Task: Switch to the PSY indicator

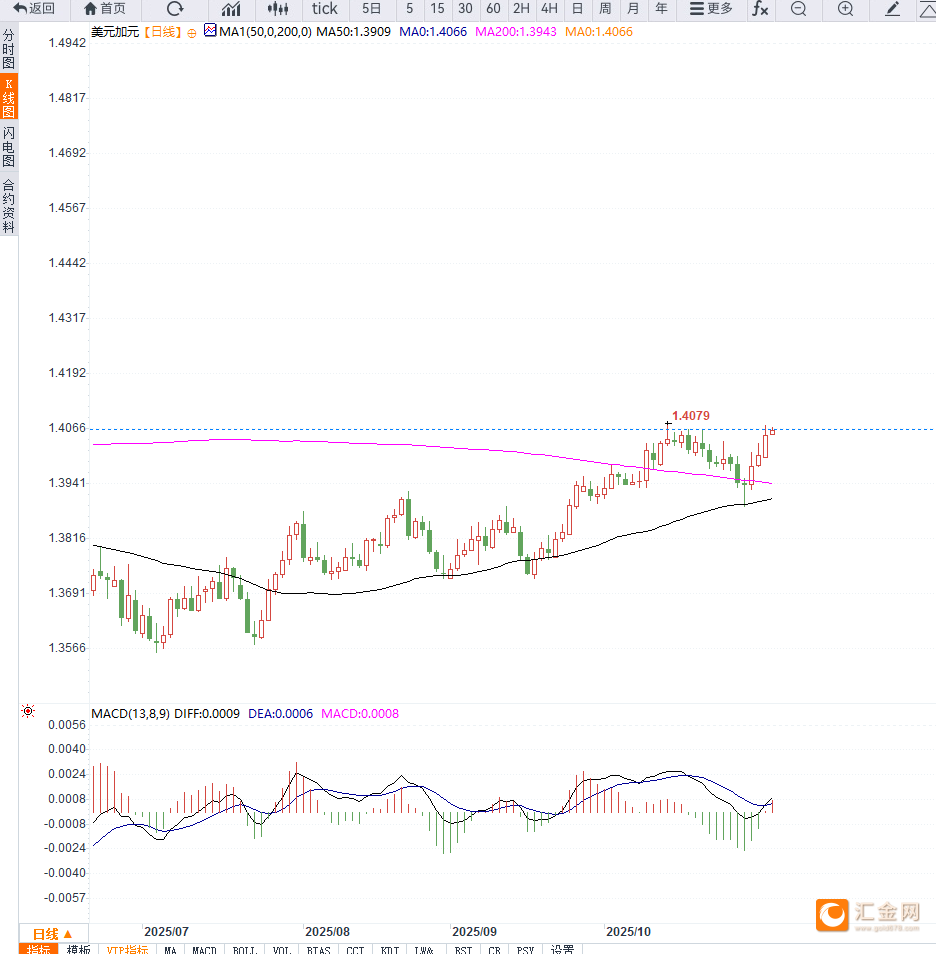Action: pos(525,949)
